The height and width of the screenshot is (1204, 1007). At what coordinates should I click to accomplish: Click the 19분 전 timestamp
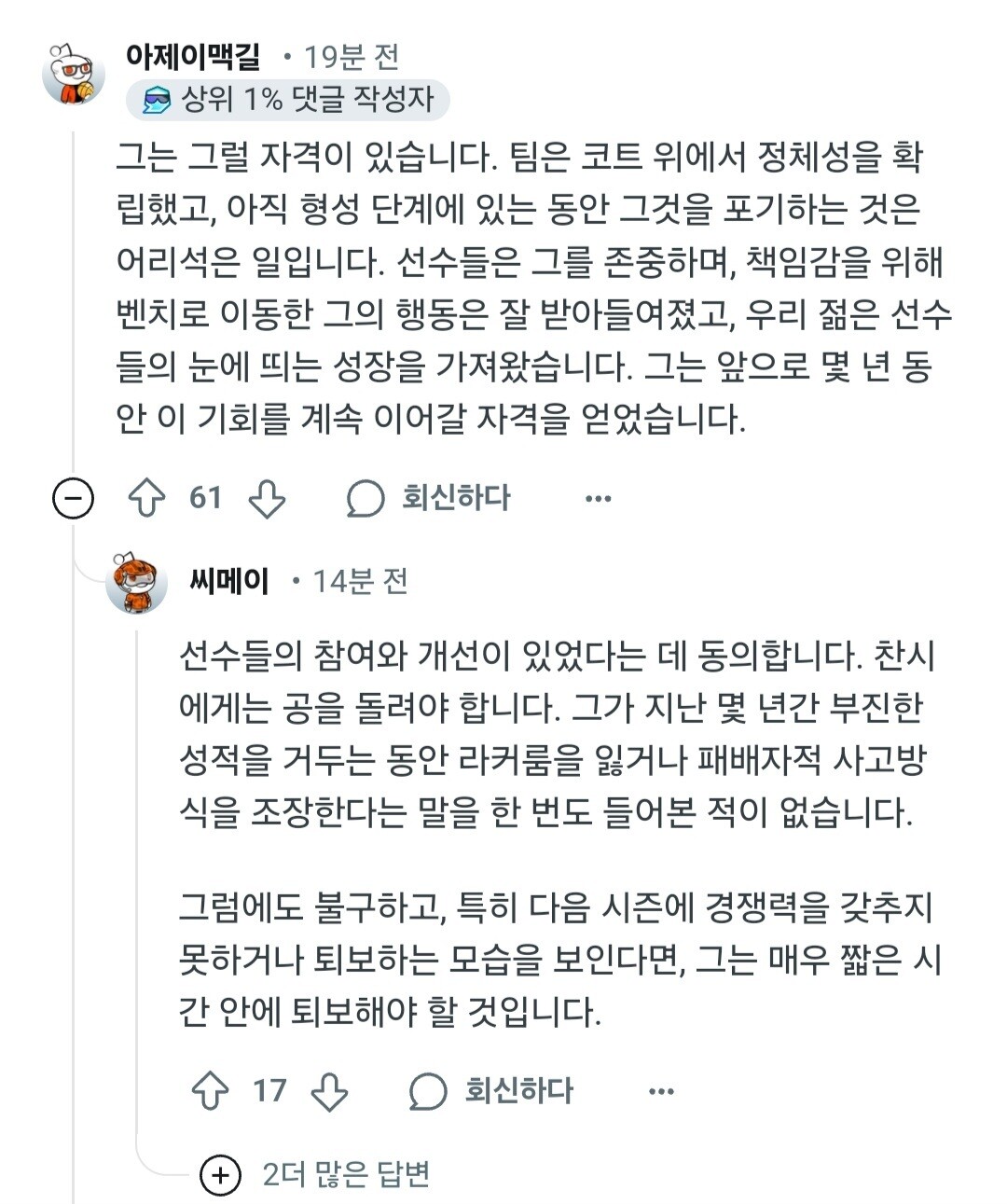352,58
